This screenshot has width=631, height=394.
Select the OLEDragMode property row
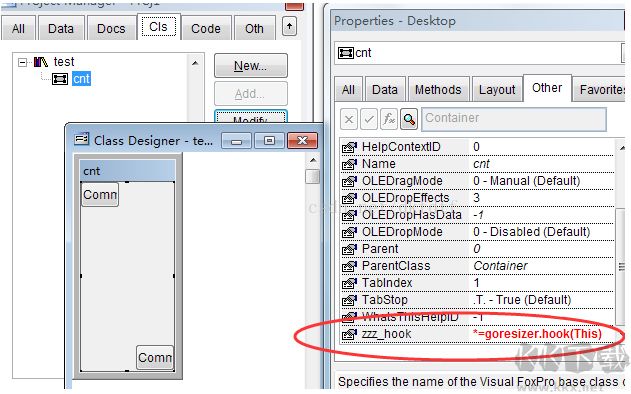point(477,181)
